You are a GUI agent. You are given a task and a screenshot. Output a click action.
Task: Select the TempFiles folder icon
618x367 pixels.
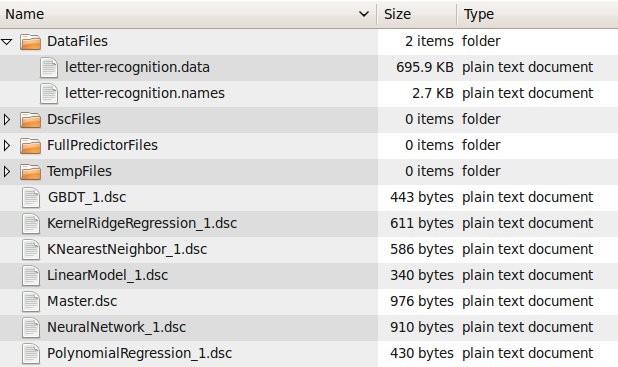[x=30, y=171]
